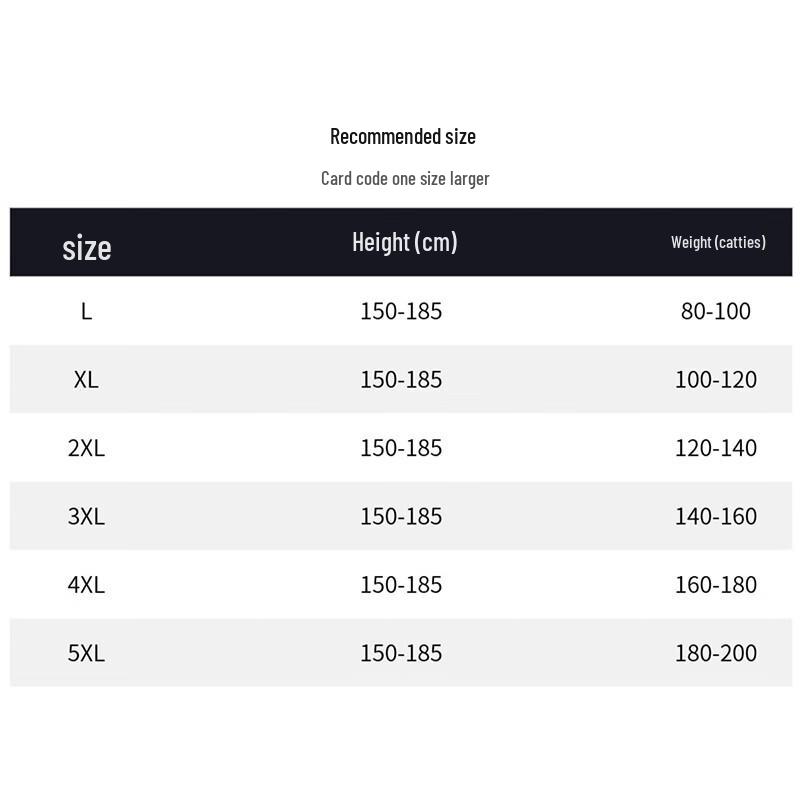Click the height value in the 5XL row
The image size is (800, 800).
point(401,653)
